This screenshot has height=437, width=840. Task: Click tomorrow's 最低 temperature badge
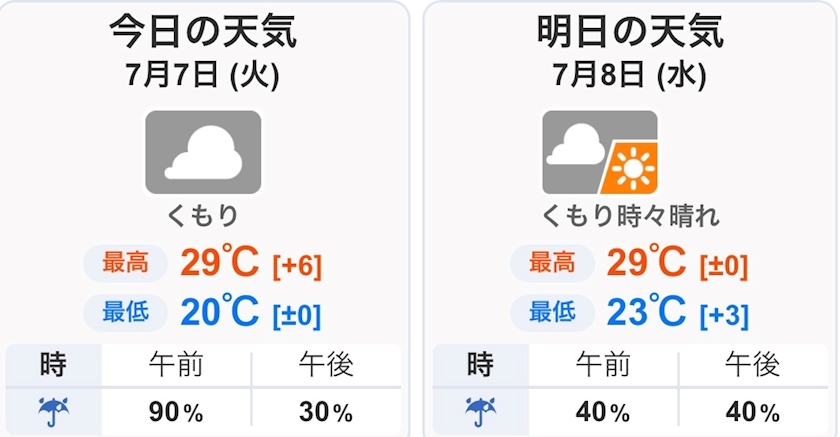[x=553, y=312]
